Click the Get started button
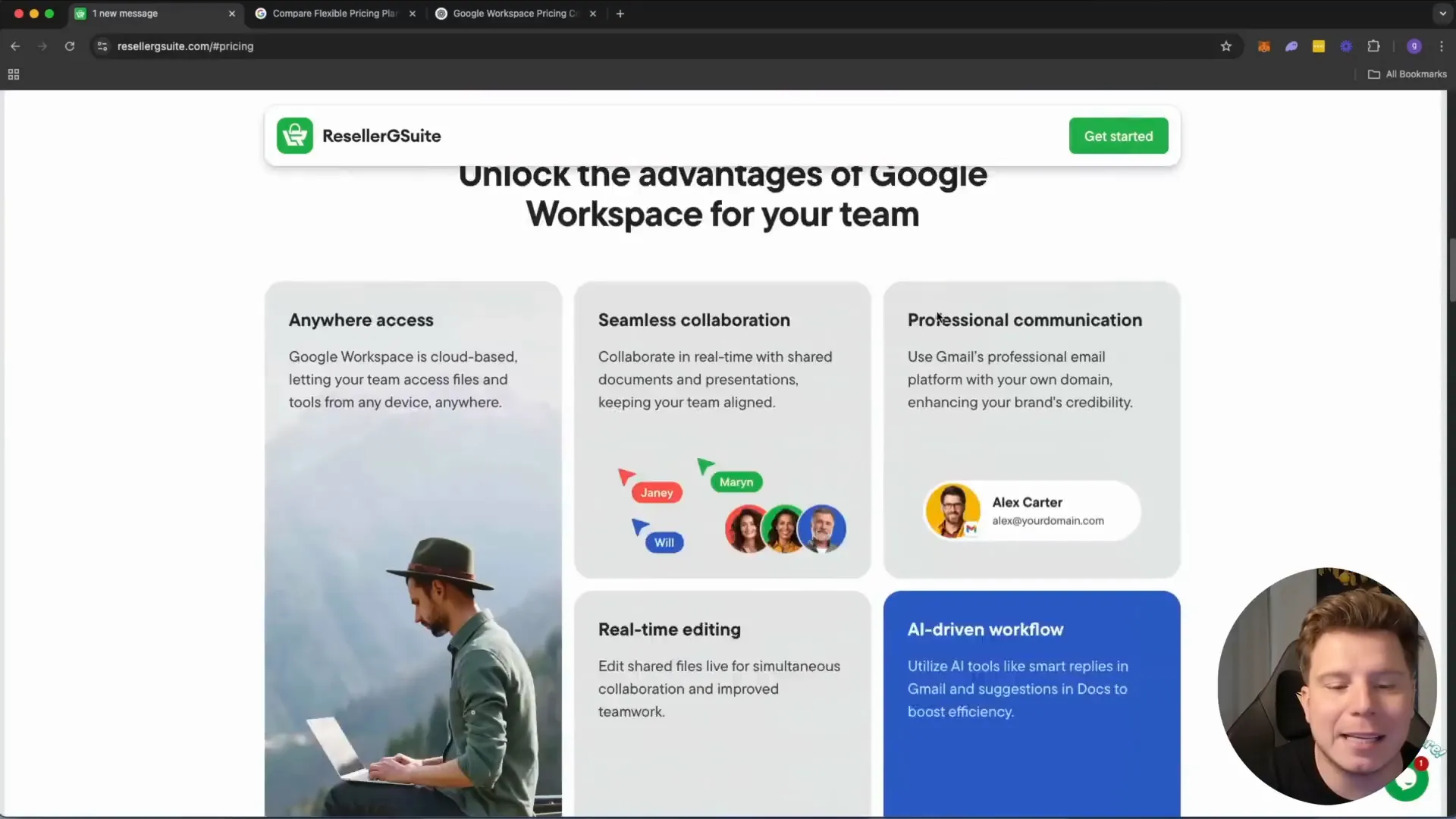 coord(1119,136)
